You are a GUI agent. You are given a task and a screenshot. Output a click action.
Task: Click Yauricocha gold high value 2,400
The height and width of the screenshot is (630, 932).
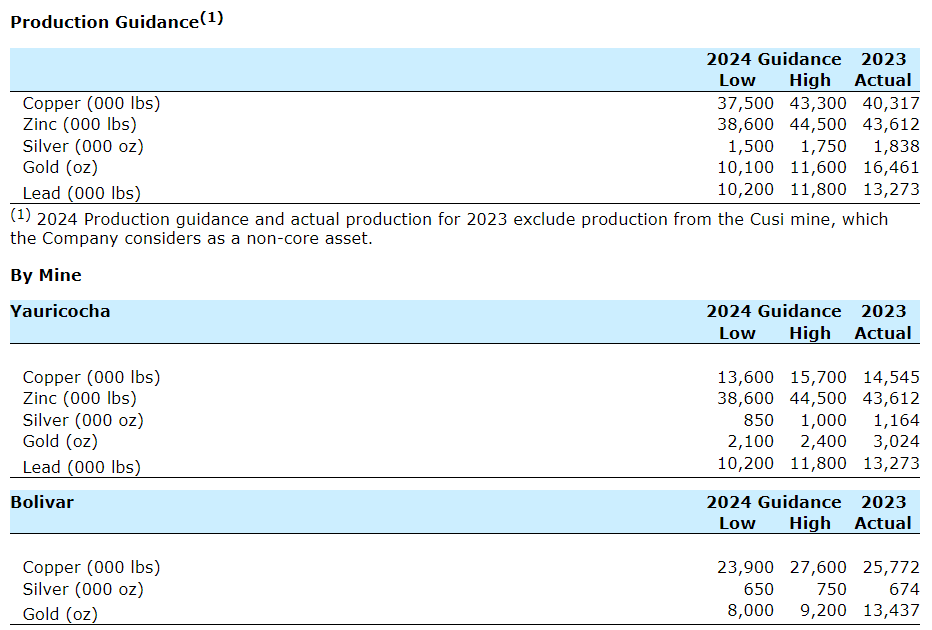824,442
